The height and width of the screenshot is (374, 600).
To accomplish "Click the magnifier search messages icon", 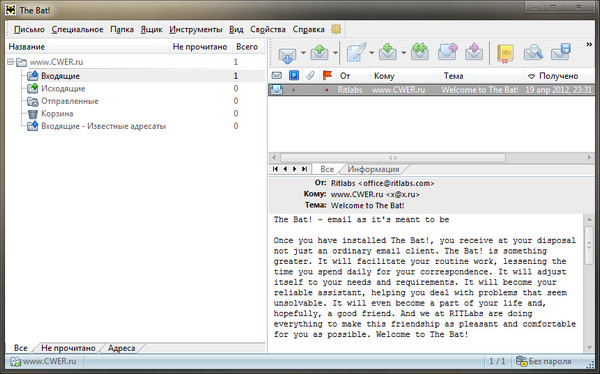I will pyautogui.click(x=533, y=52).
